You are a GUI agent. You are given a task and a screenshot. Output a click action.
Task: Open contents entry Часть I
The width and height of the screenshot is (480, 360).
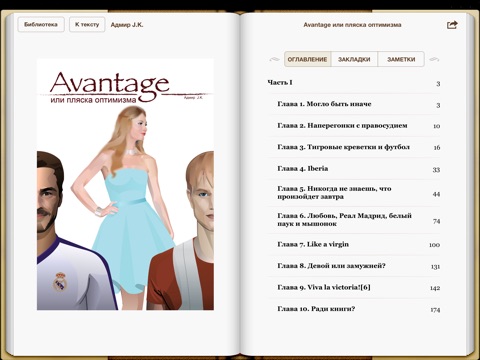(354, 83)
